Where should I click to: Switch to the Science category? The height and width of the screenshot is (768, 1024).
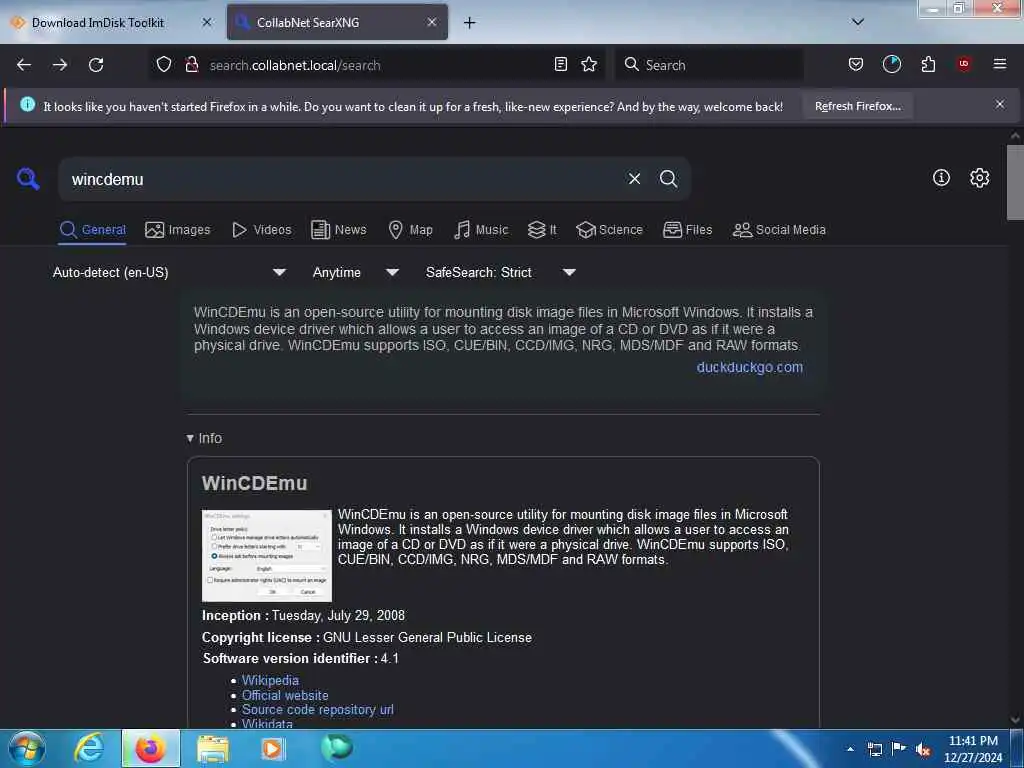click(x=609, y=230)
